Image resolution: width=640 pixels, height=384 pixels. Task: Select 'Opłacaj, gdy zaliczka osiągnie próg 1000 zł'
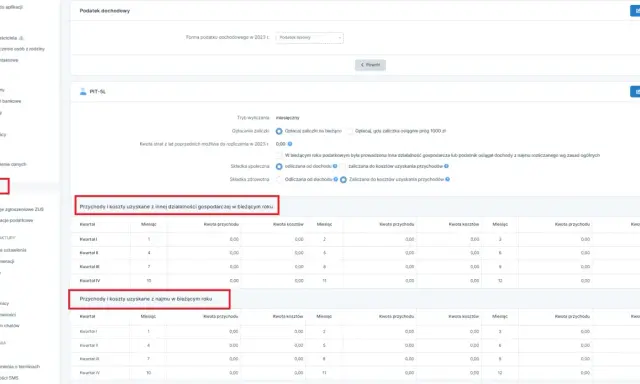[350, 131]
